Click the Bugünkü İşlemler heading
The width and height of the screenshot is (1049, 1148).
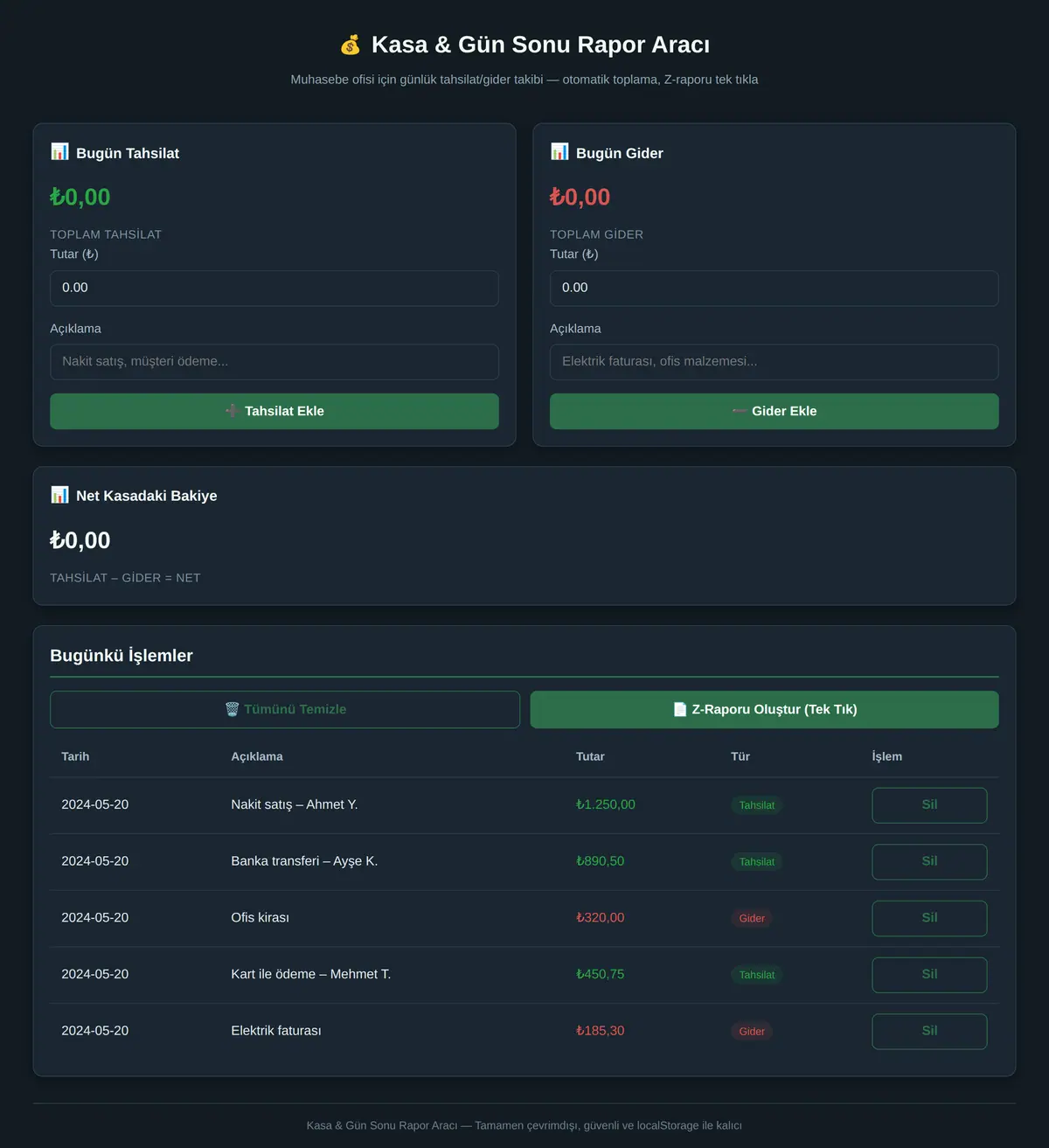pos(122,656)
